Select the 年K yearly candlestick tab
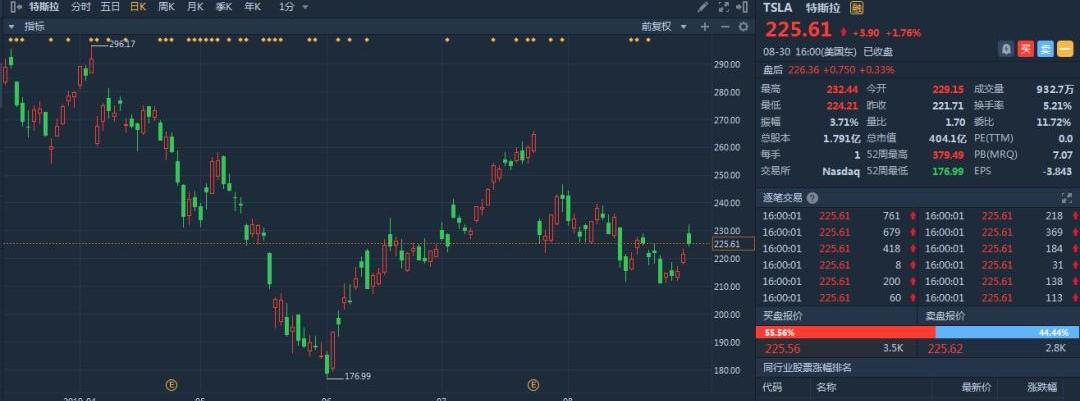Viewport: 1080px width, 401px height. (253, 7)
